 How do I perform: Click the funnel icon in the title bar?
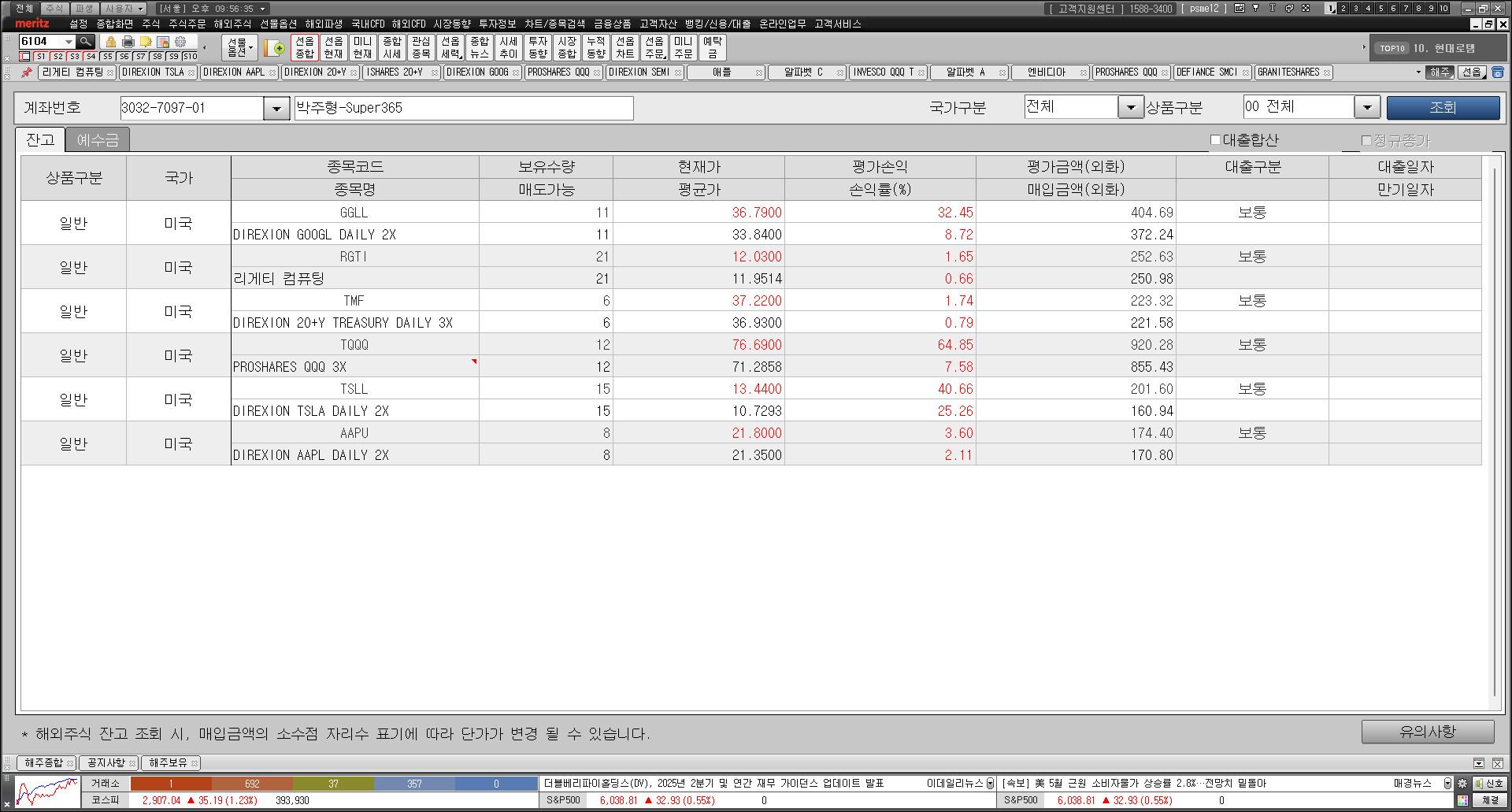click(1256, 9)
